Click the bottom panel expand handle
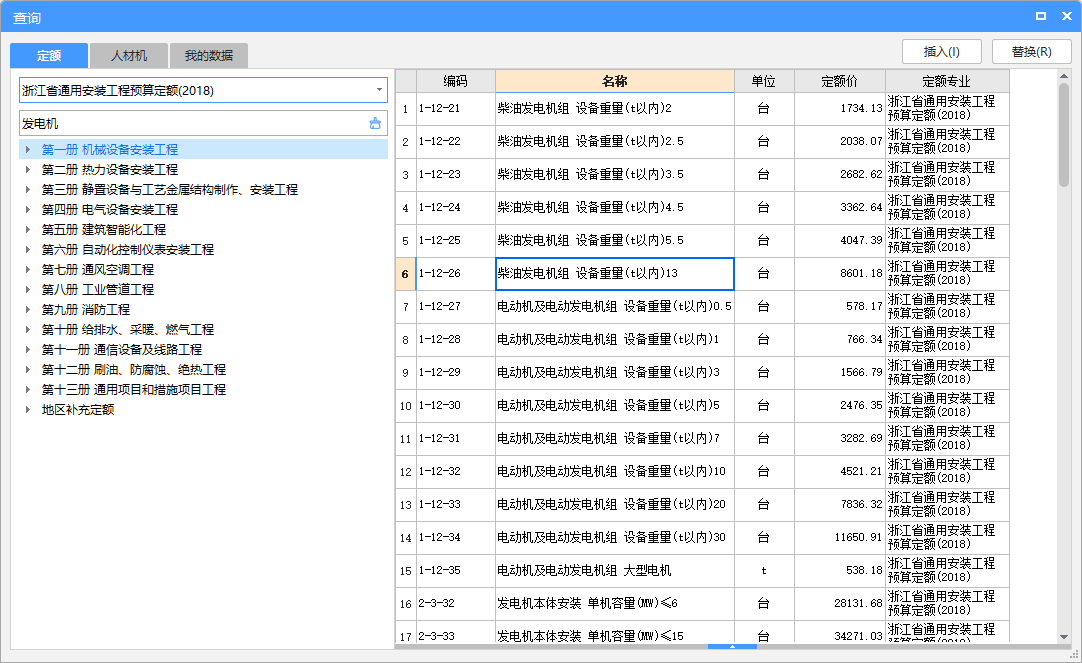 [732, 646]
